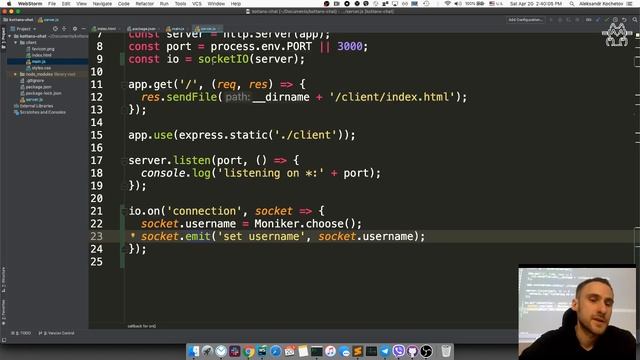Fold the io.on block at line 21
The width and height of the screenshot is (640, 360).
123,211
